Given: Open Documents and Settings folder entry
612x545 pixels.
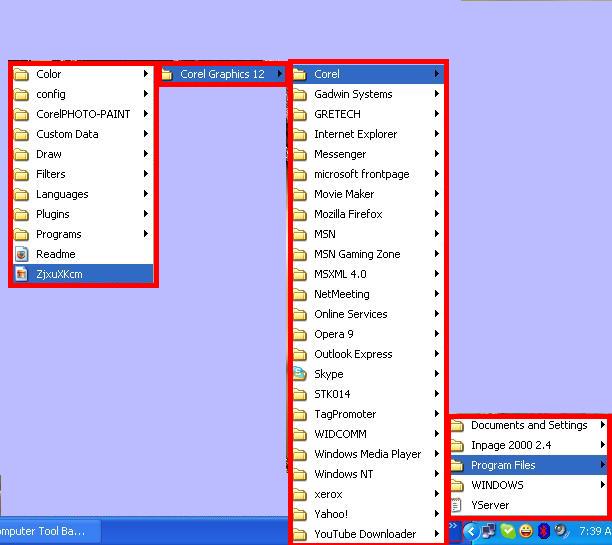Looking at the screenshot, I should tap(529, 425).
